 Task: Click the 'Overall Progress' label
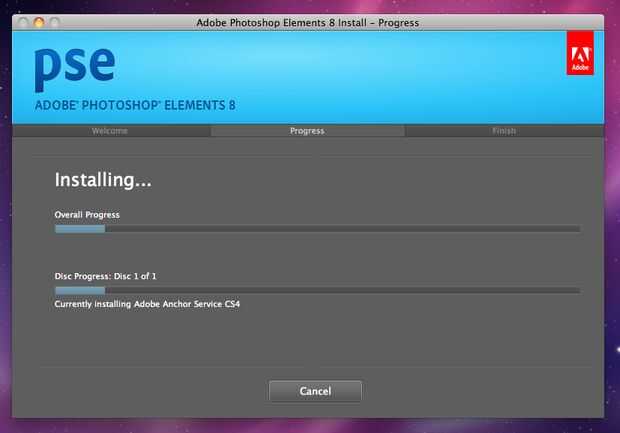pyautogui.click(x=87, y=215)
